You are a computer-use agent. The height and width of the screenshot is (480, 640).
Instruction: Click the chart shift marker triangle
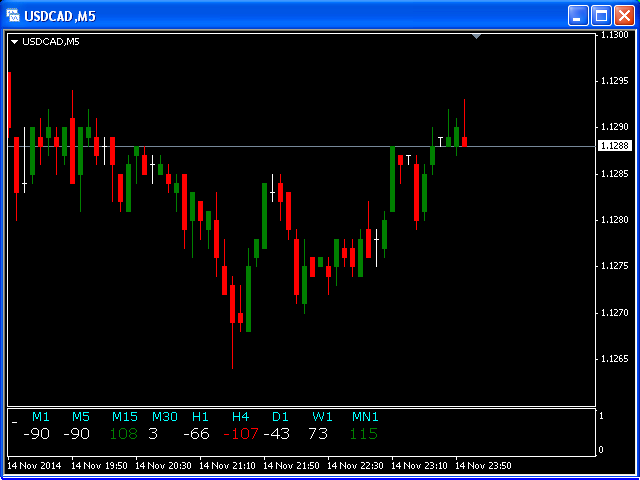tap(477, 36)
